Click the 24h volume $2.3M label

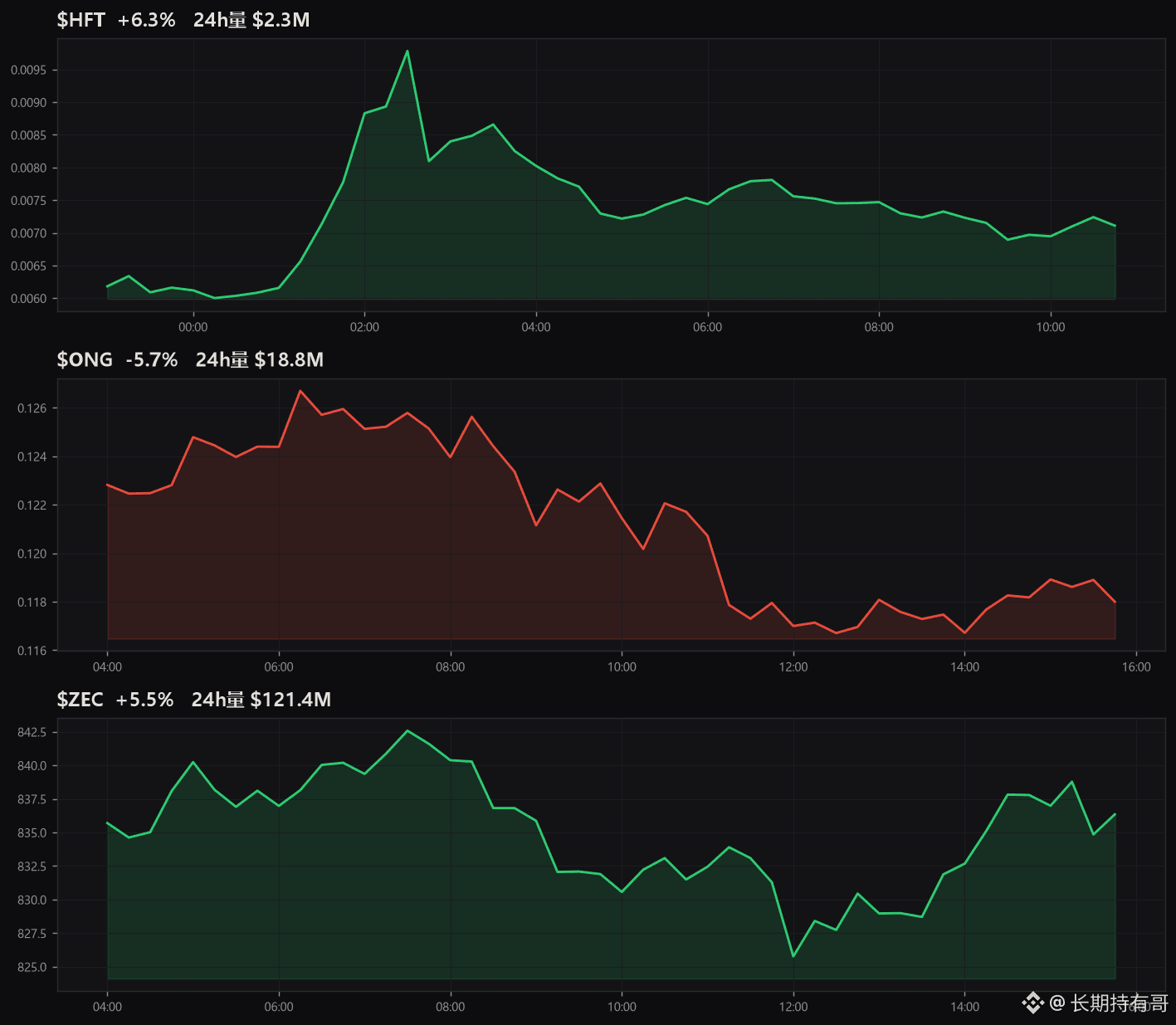click(x=251, y=20)
